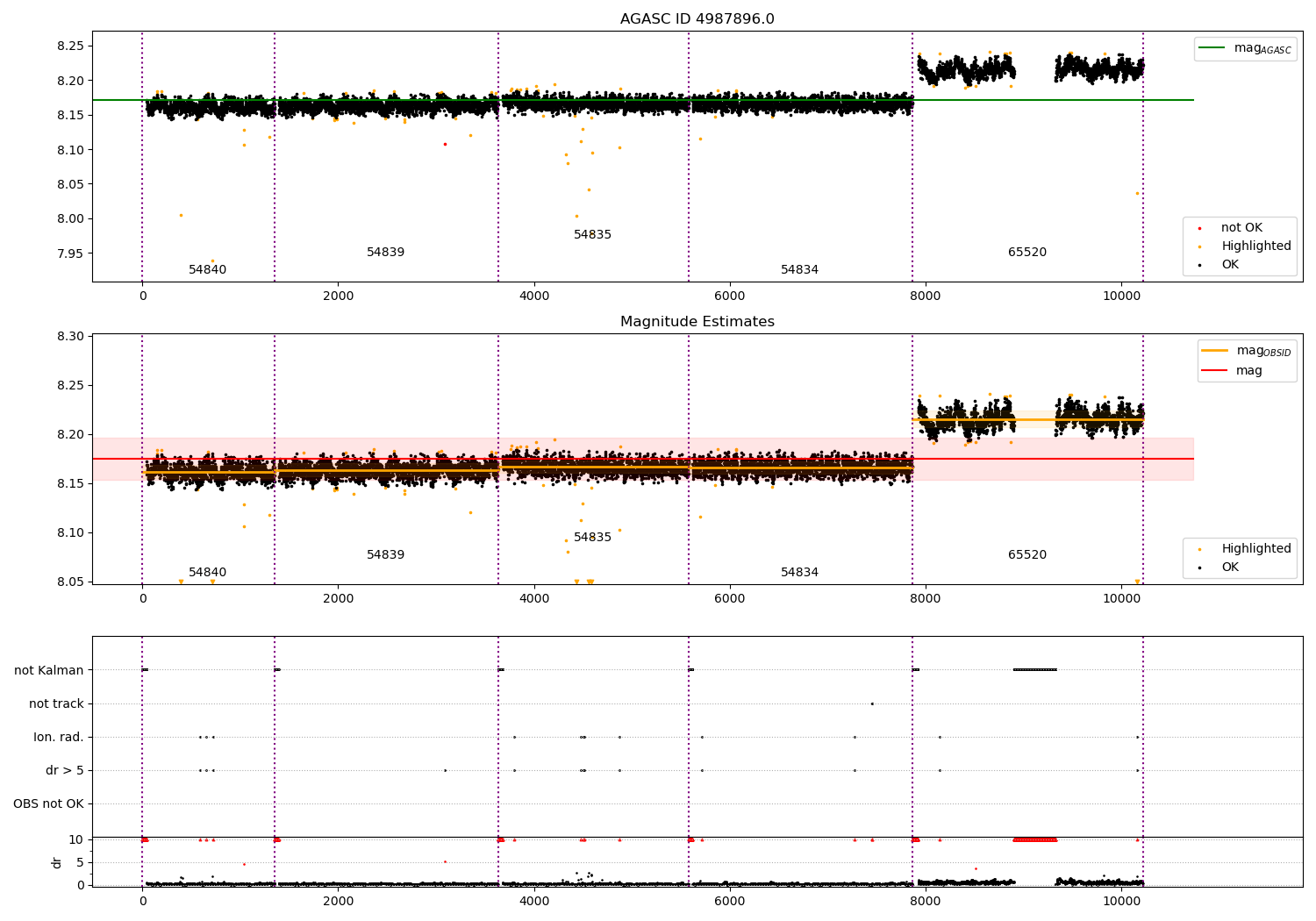Click the 2000 x-tick label under bottom plot
Image resolution: width=1316 pixels, height=921 pixels.
[x=338, y=901]
